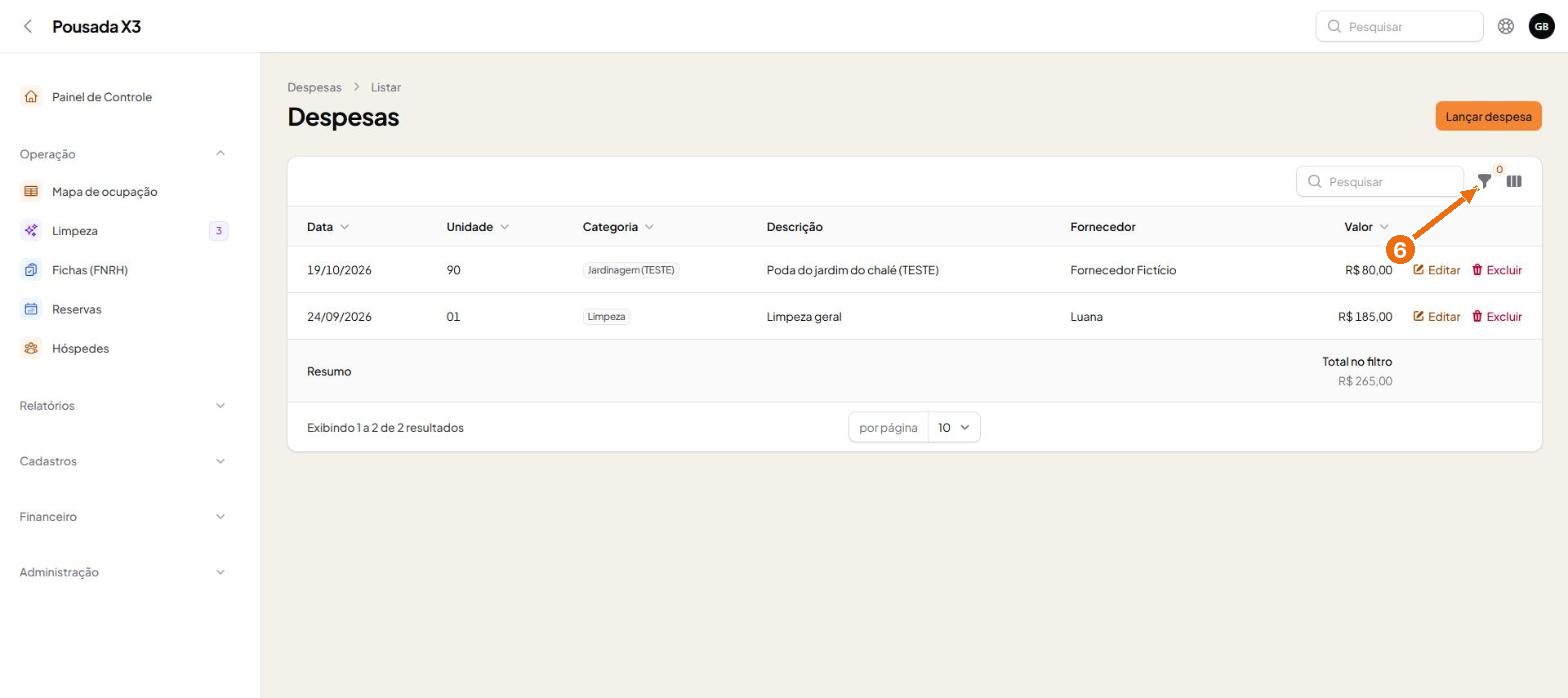Open the table filter funnel icon
This screenshot has width=1568, height=698.
click(x=1484, y=181)
